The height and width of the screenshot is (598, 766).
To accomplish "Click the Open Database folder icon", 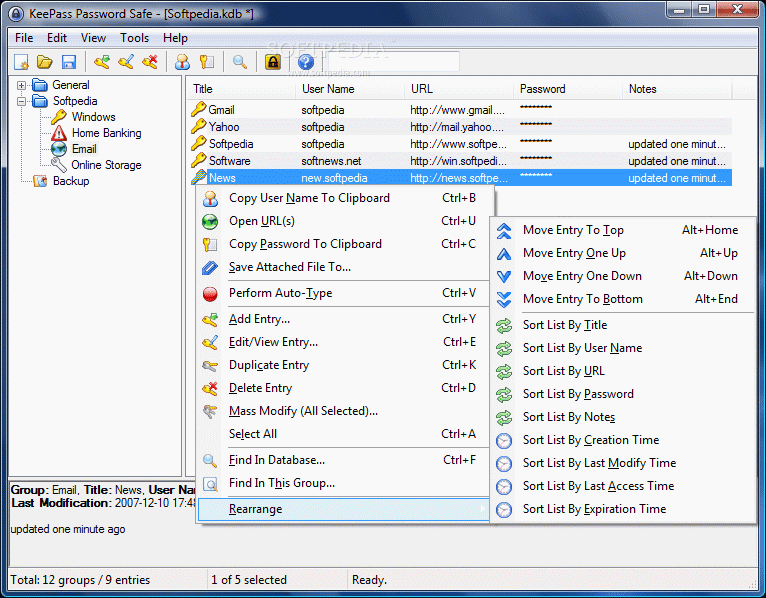I will 44,62.
